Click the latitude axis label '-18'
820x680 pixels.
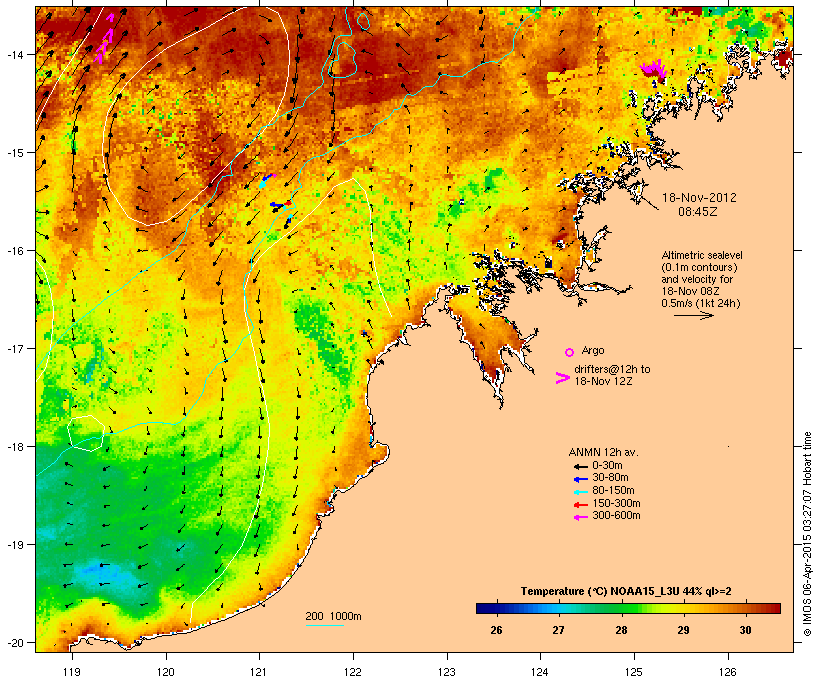click(14, 447)
